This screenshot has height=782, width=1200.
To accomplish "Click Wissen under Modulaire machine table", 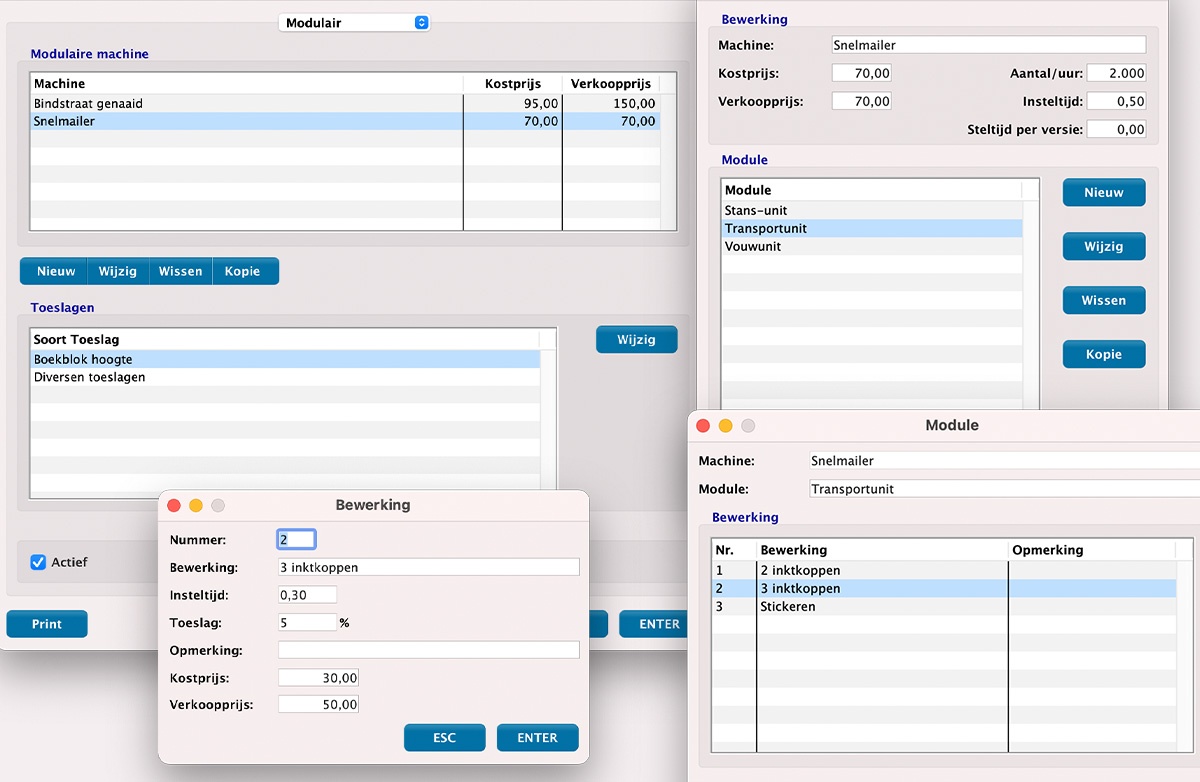I will coord(181,271).
